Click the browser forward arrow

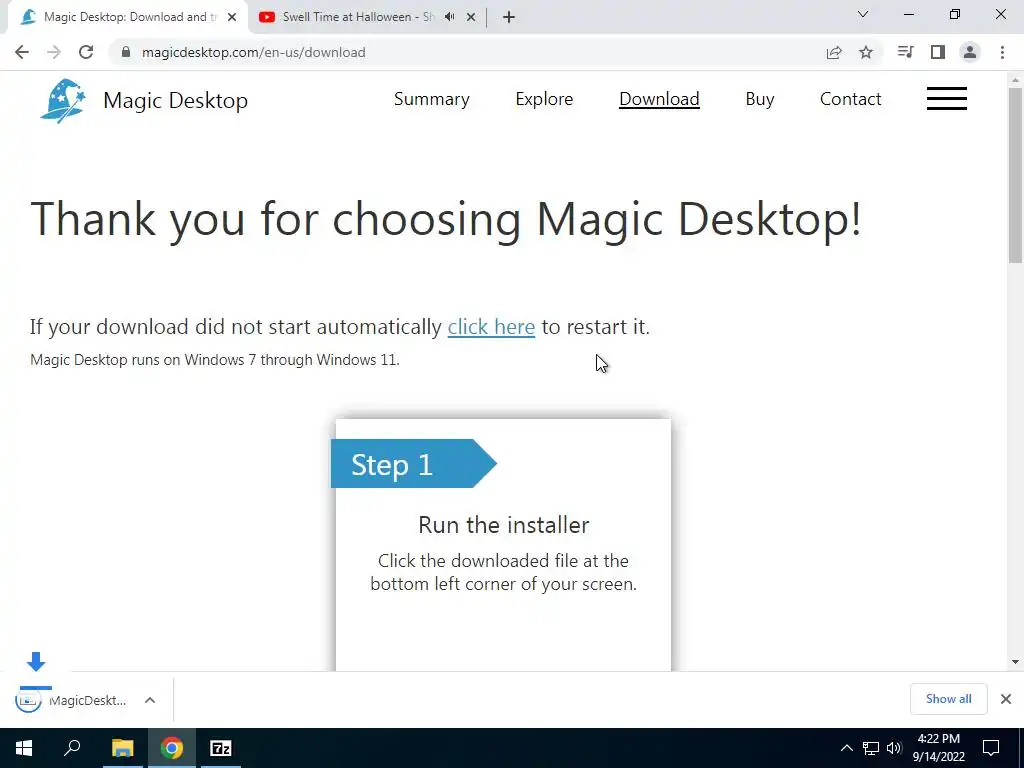click(54, 52)
